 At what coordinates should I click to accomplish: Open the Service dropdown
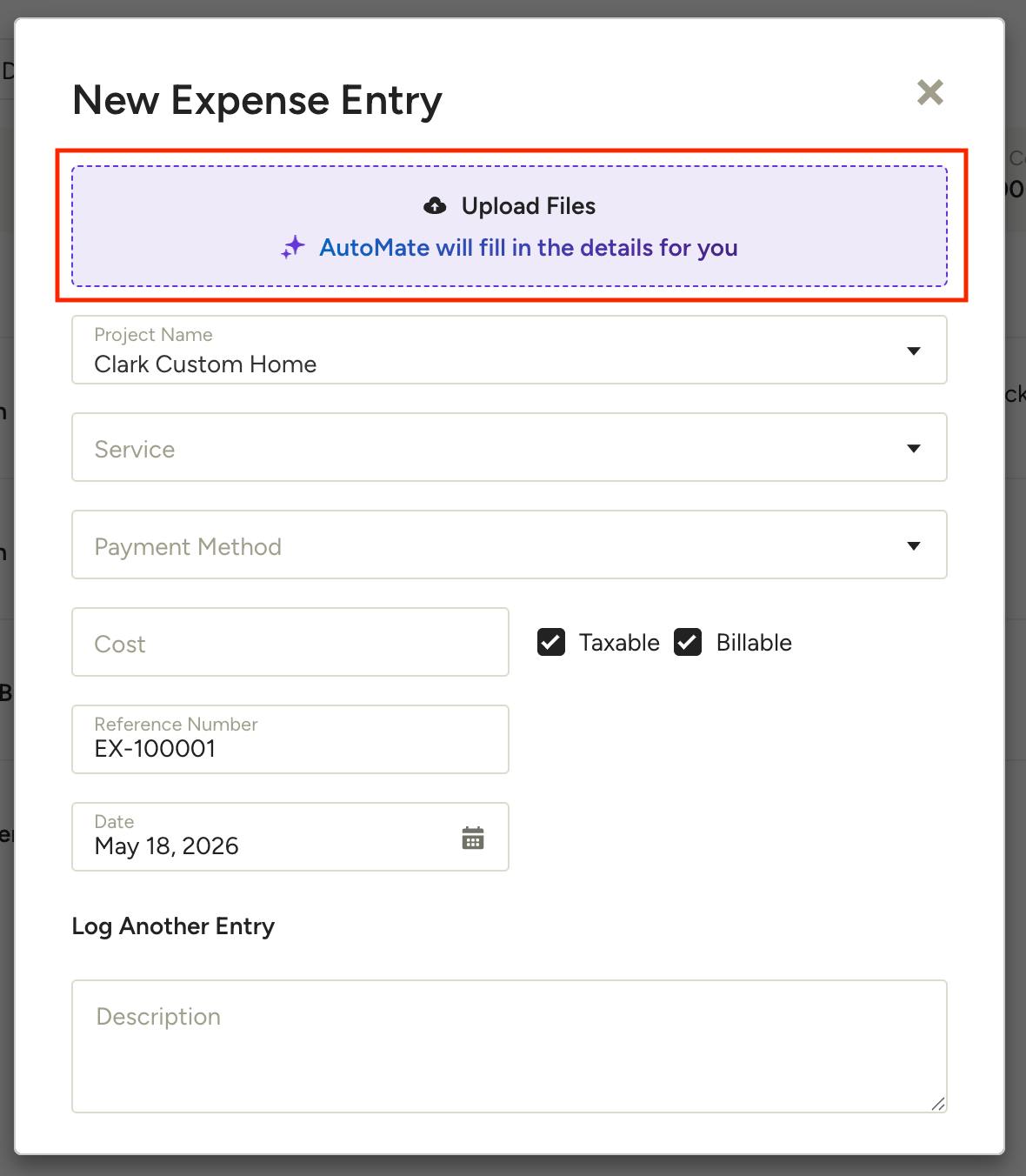click(510, 447)
